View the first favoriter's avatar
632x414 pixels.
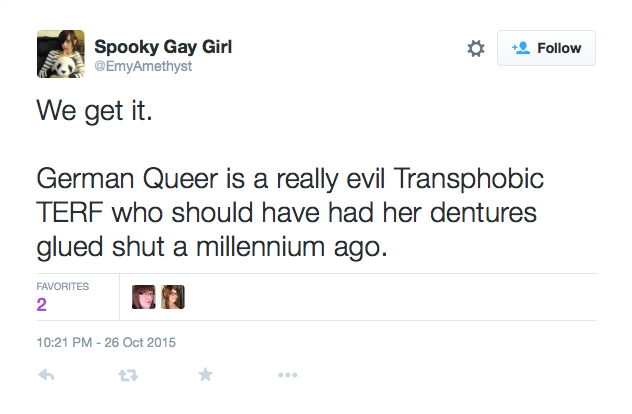pyautogui.click(x=143, y=297)
